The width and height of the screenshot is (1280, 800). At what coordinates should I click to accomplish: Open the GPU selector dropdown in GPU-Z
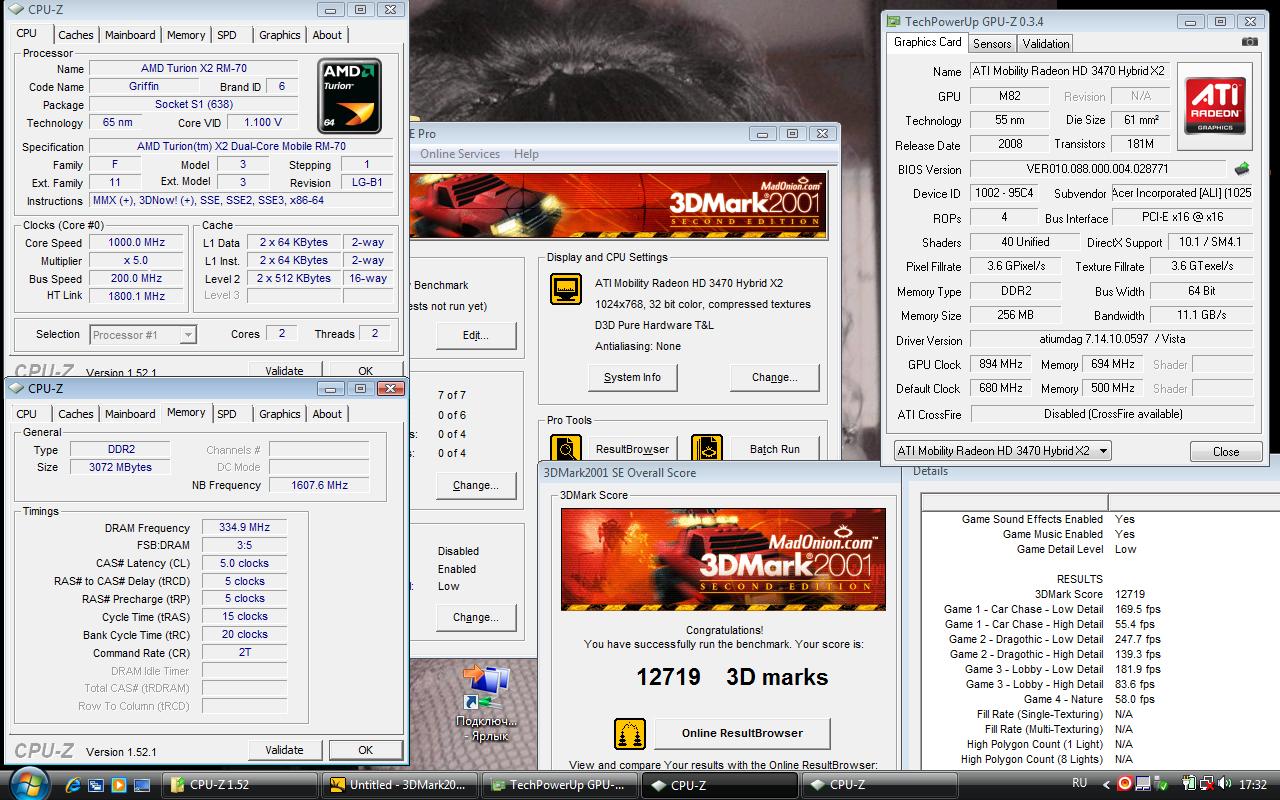coord(1002,451)
